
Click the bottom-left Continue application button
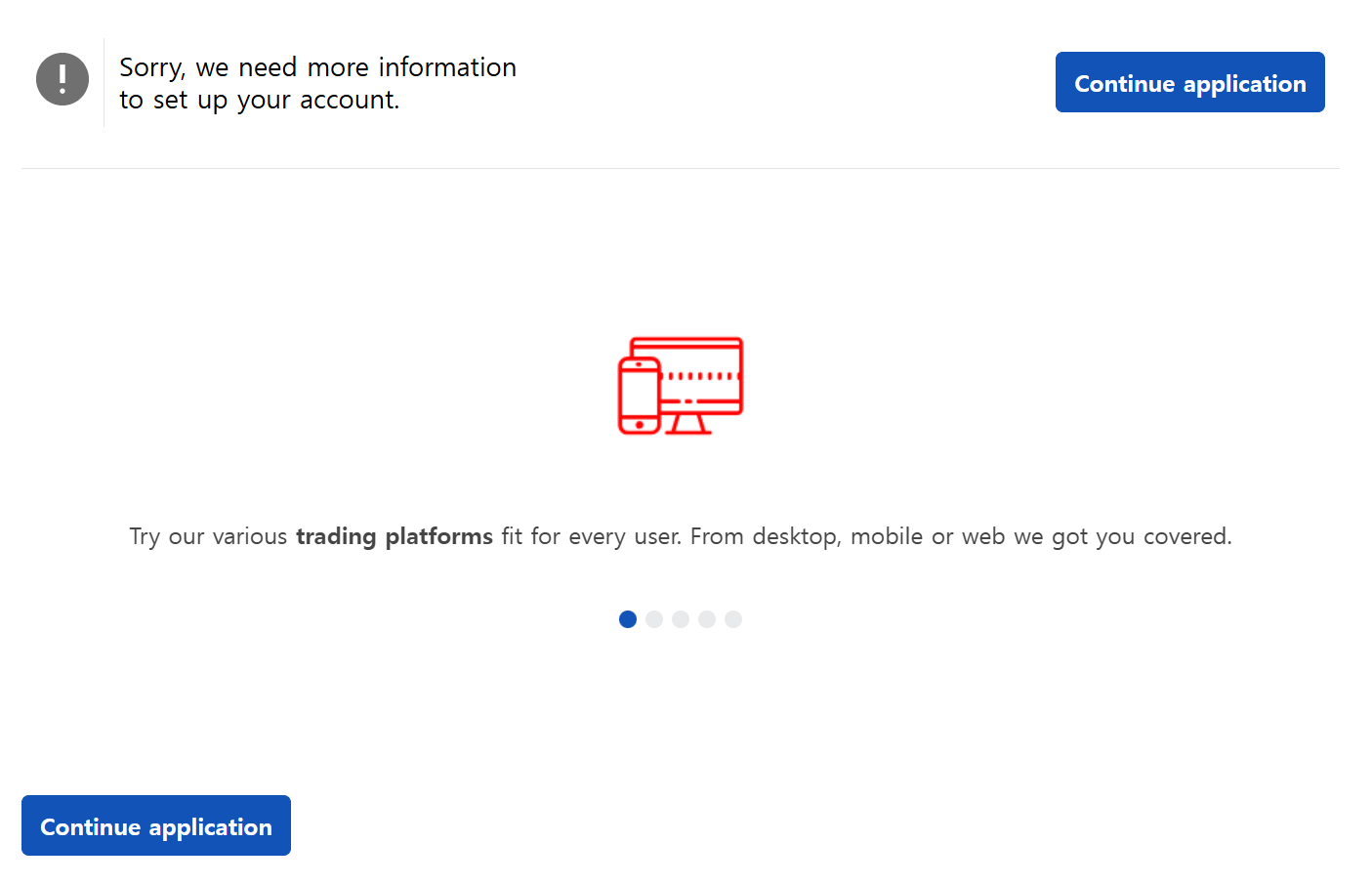[156, 825]
